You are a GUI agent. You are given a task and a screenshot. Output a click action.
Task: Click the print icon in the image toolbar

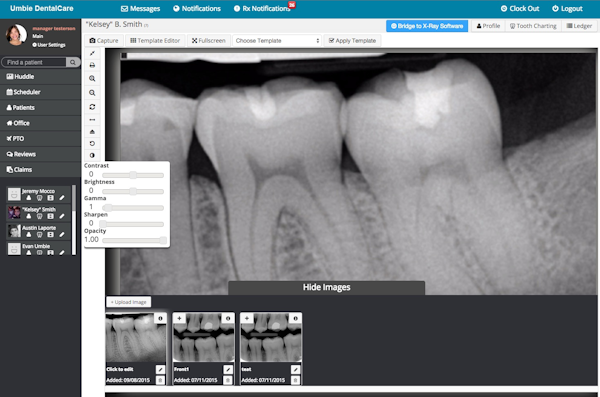[92, 65]
